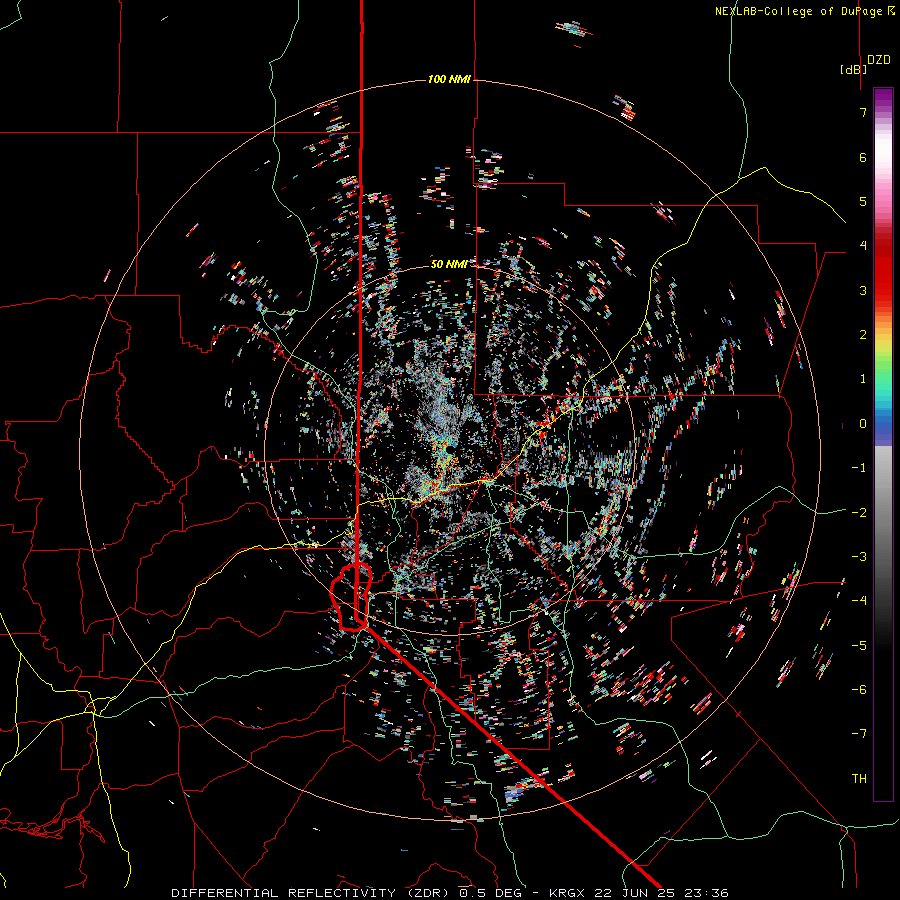900x900 pixels.
Task: Select the -5 value on the color scale
Action: click(x=859, y=646)
